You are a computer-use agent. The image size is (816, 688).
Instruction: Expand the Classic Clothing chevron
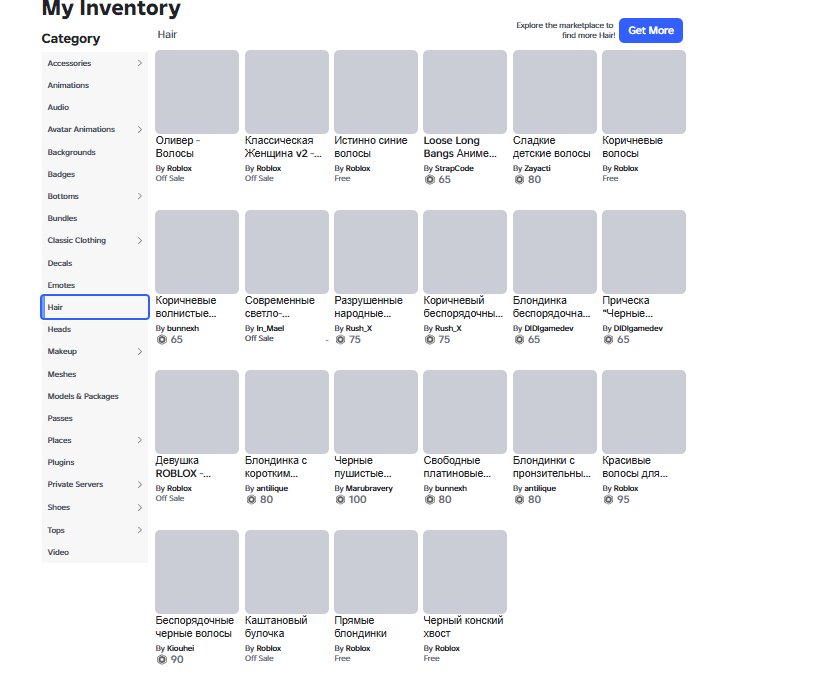click(x=139, y=240)
